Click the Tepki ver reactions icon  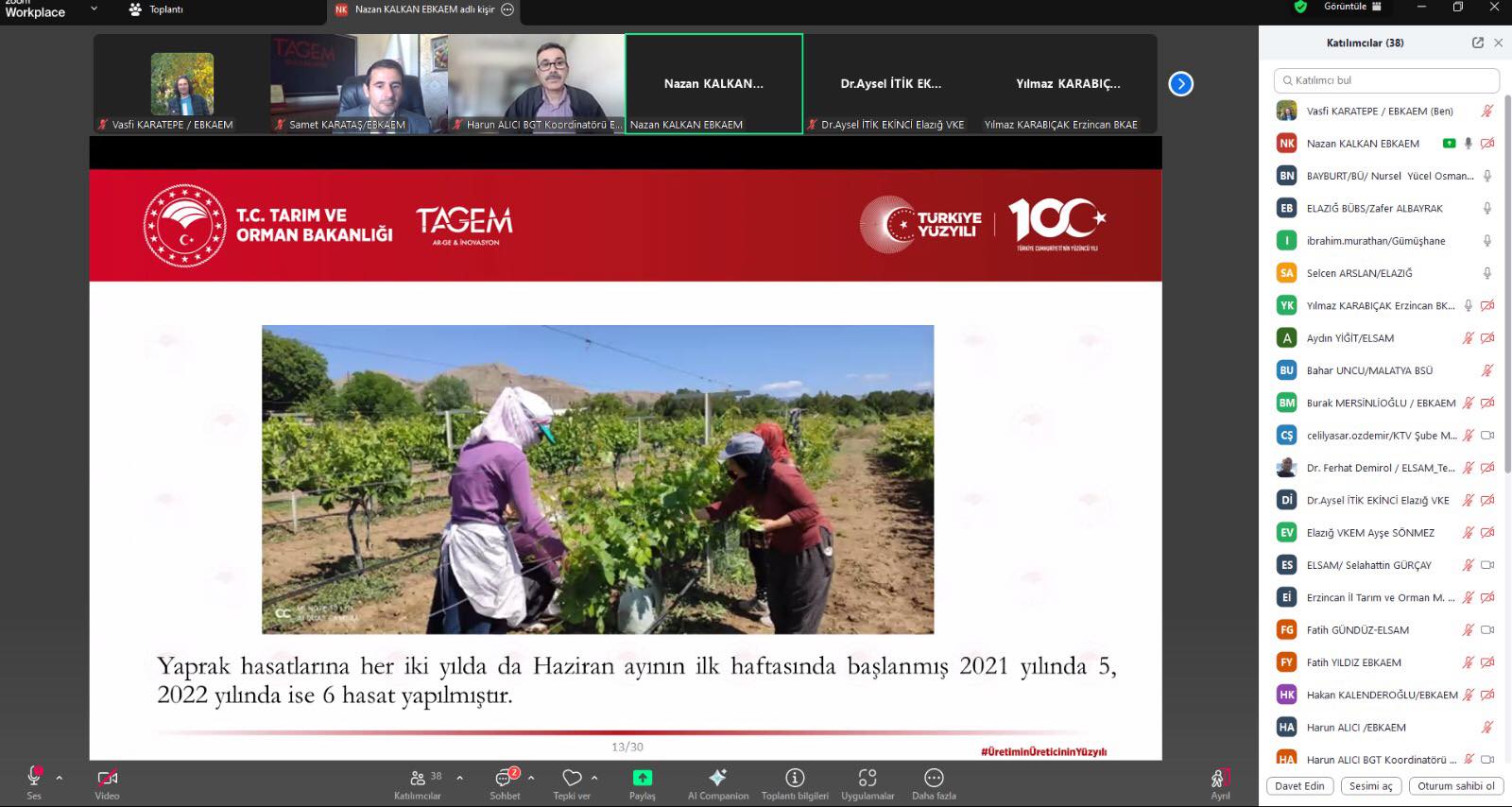tap(572, 778)
